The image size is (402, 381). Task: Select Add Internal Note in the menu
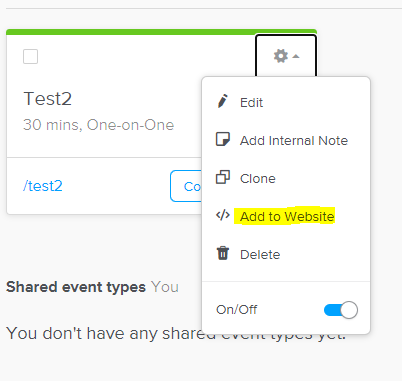tap(294, 140)
